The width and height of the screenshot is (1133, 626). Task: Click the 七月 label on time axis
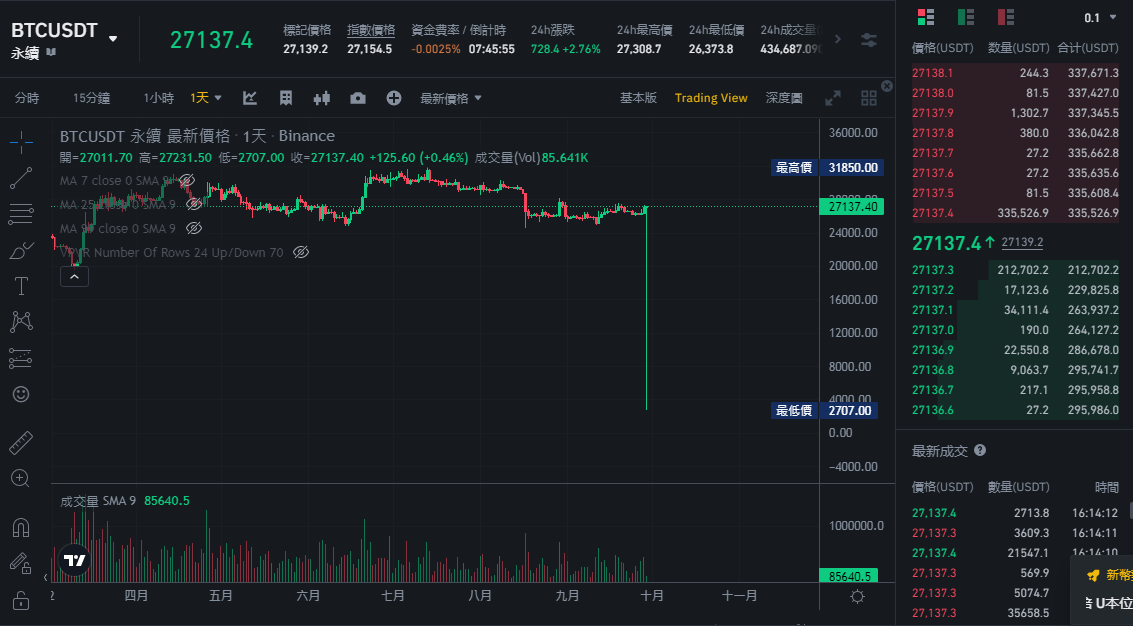pos(393,596)
